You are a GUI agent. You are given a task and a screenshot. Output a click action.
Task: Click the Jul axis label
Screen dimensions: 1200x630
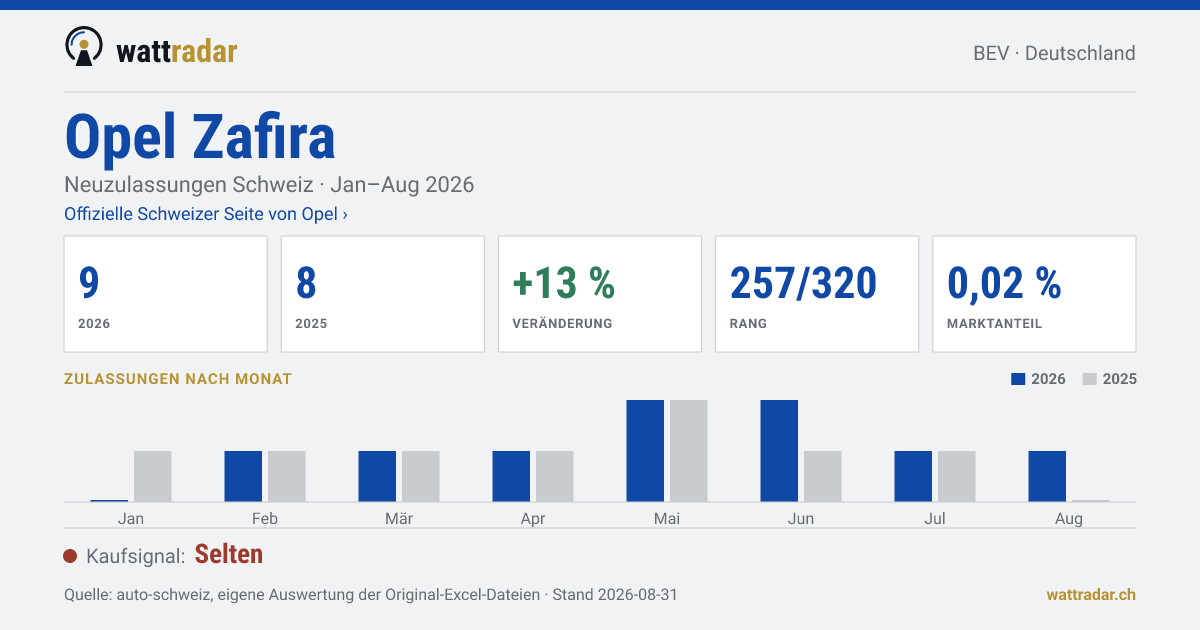[x=935, y=519]
